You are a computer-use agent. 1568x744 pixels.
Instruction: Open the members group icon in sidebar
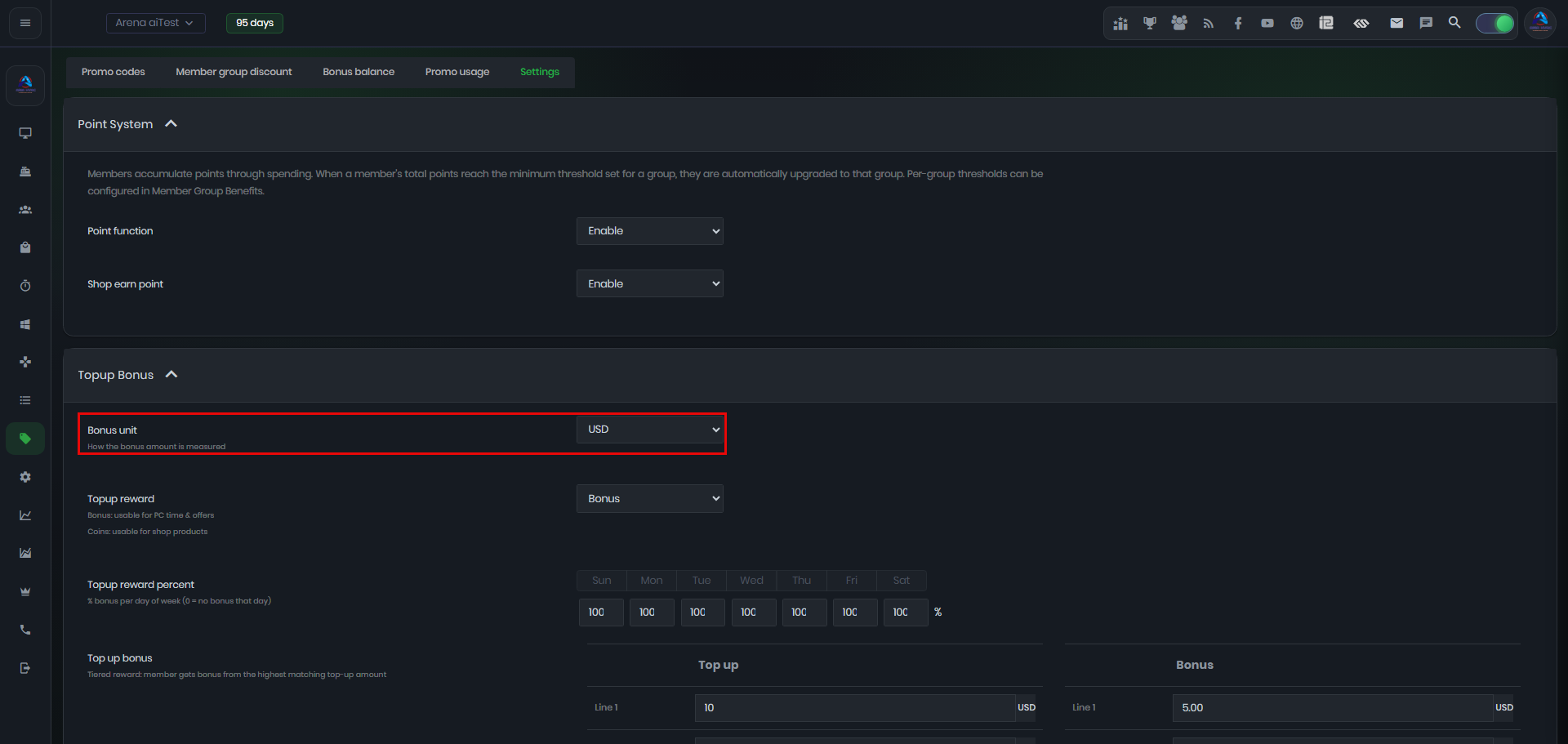coord(25,210)
